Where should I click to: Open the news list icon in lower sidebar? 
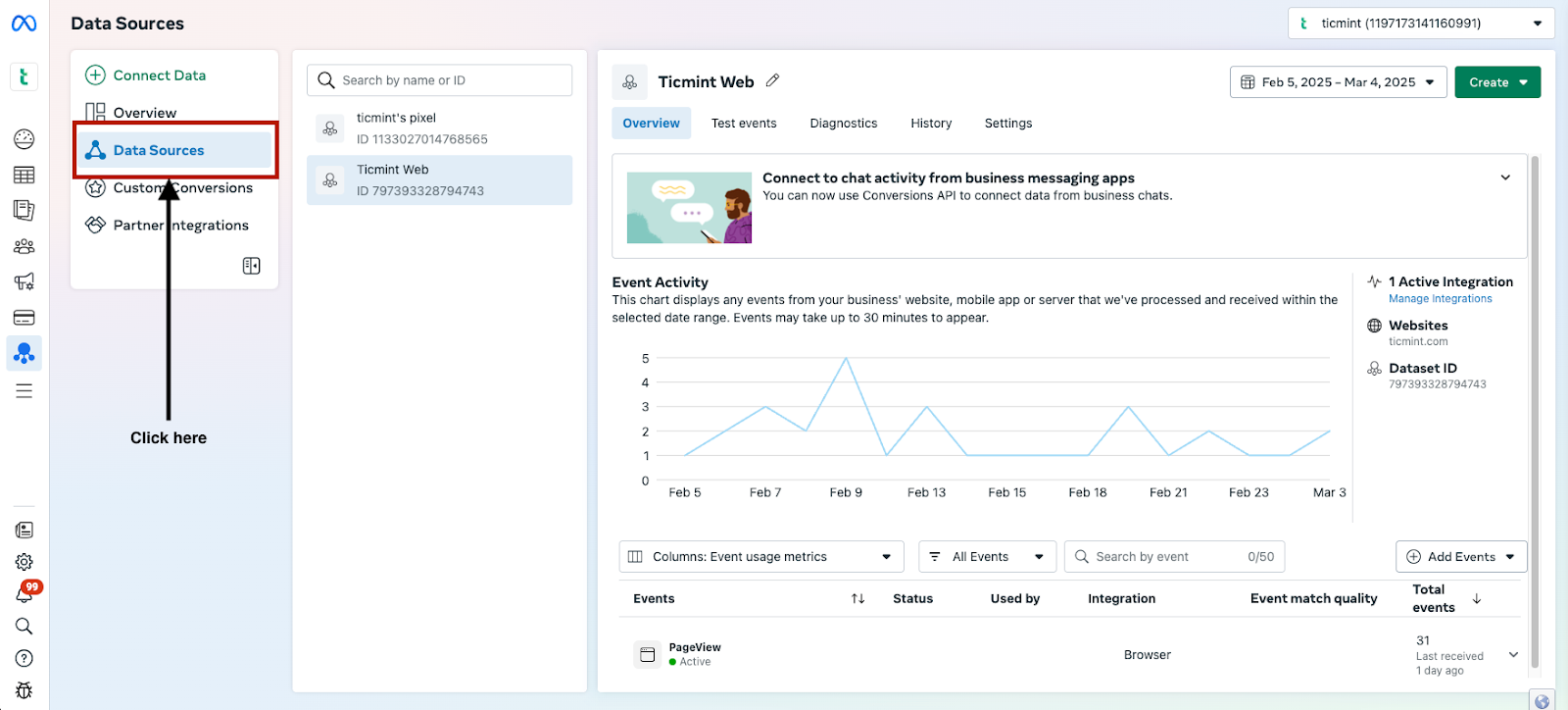point(24,530)
